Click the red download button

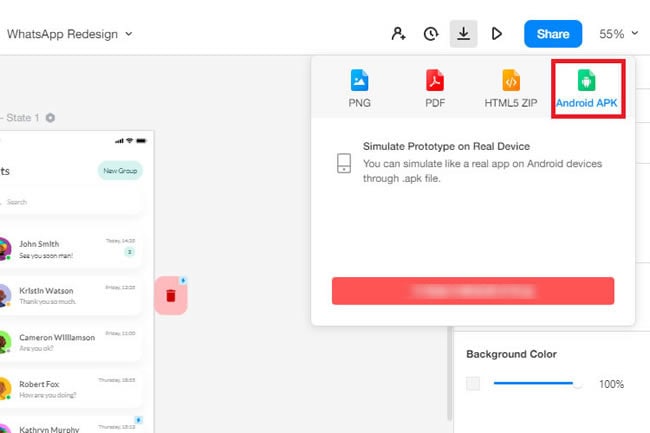(x=473, y=291)
